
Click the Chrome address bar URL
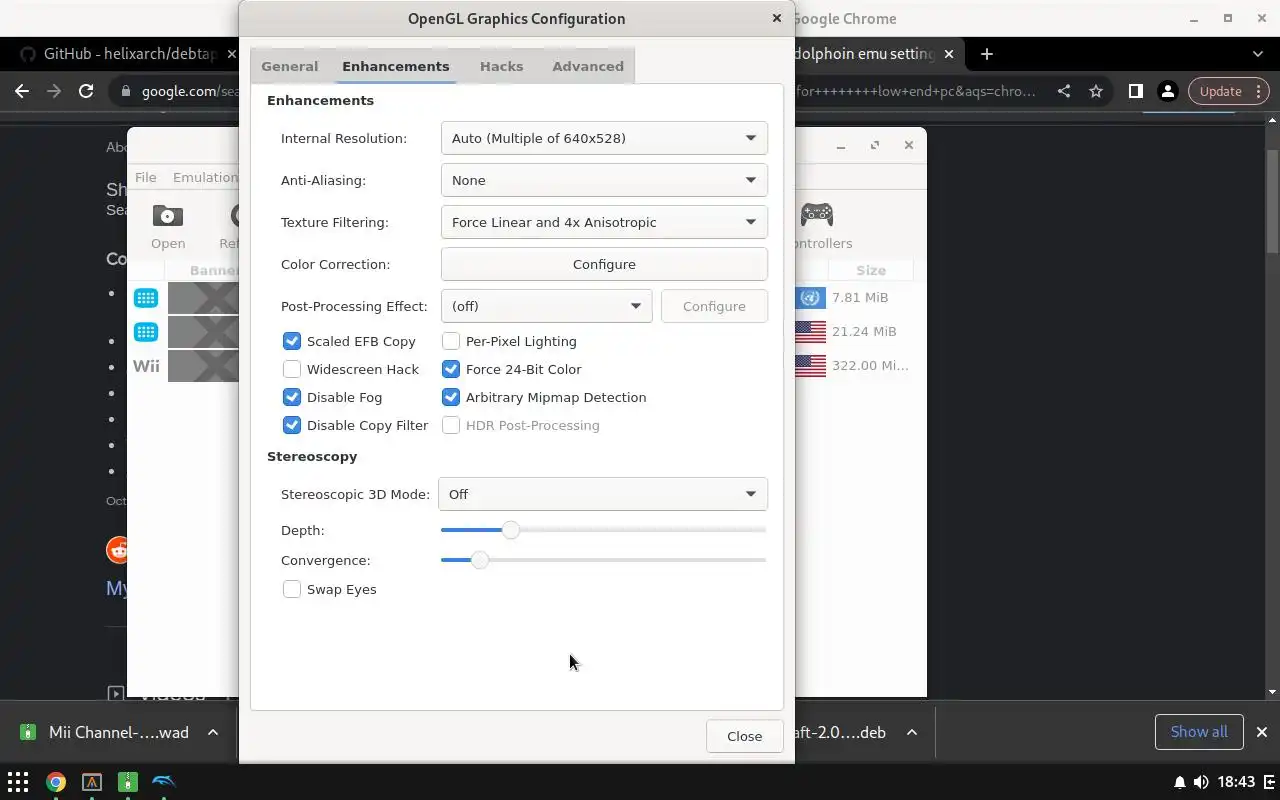click(190, 91)
